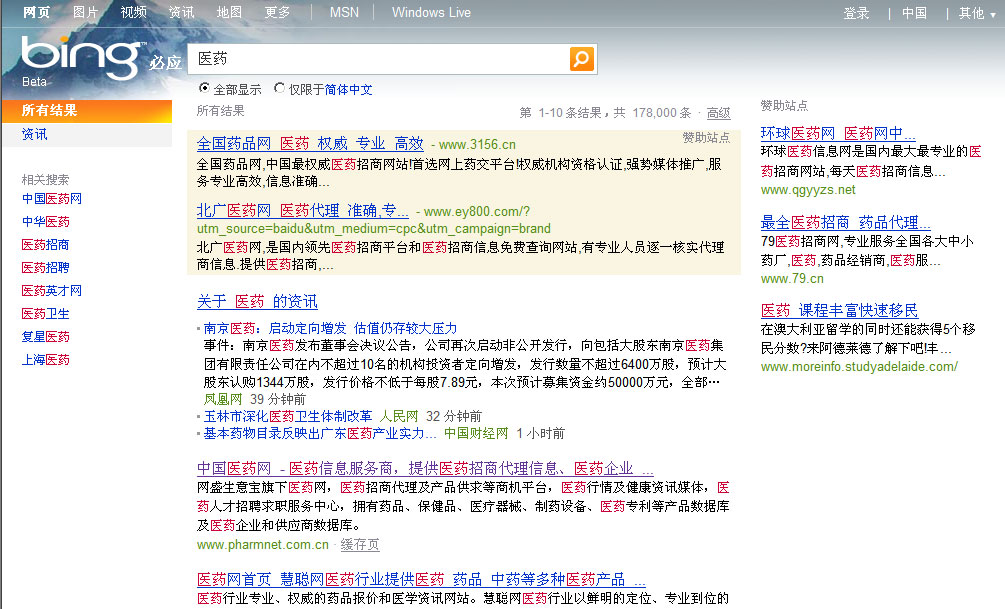Click the 缓存页 cached page link

click(360, 545)
